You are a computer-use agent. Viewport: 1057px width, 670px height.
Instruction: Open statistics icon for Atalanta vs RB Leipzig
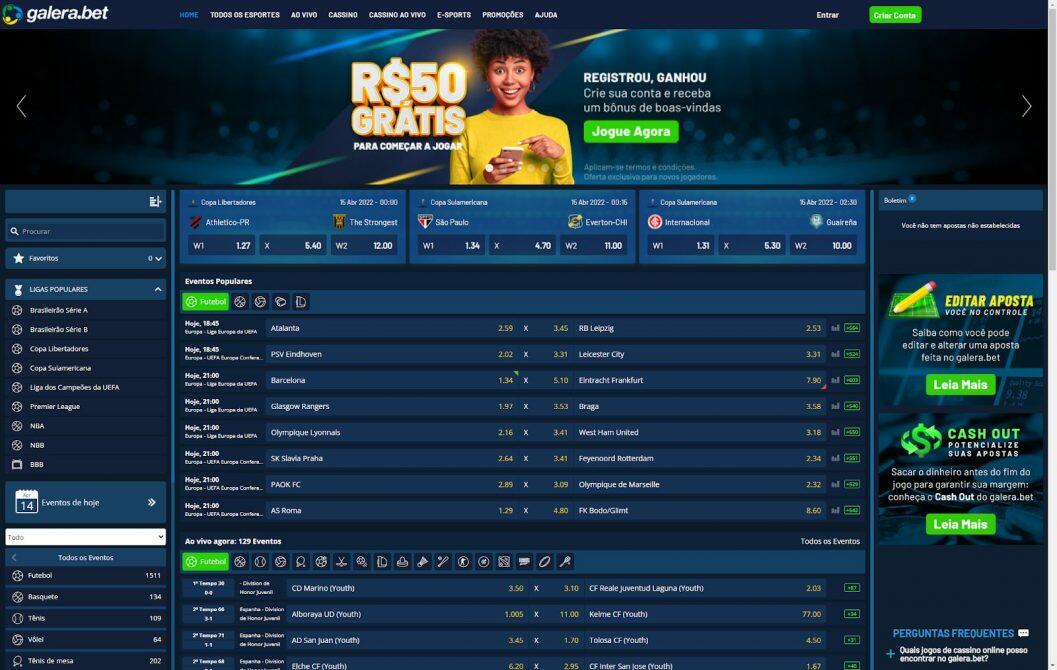click(835, 328)
